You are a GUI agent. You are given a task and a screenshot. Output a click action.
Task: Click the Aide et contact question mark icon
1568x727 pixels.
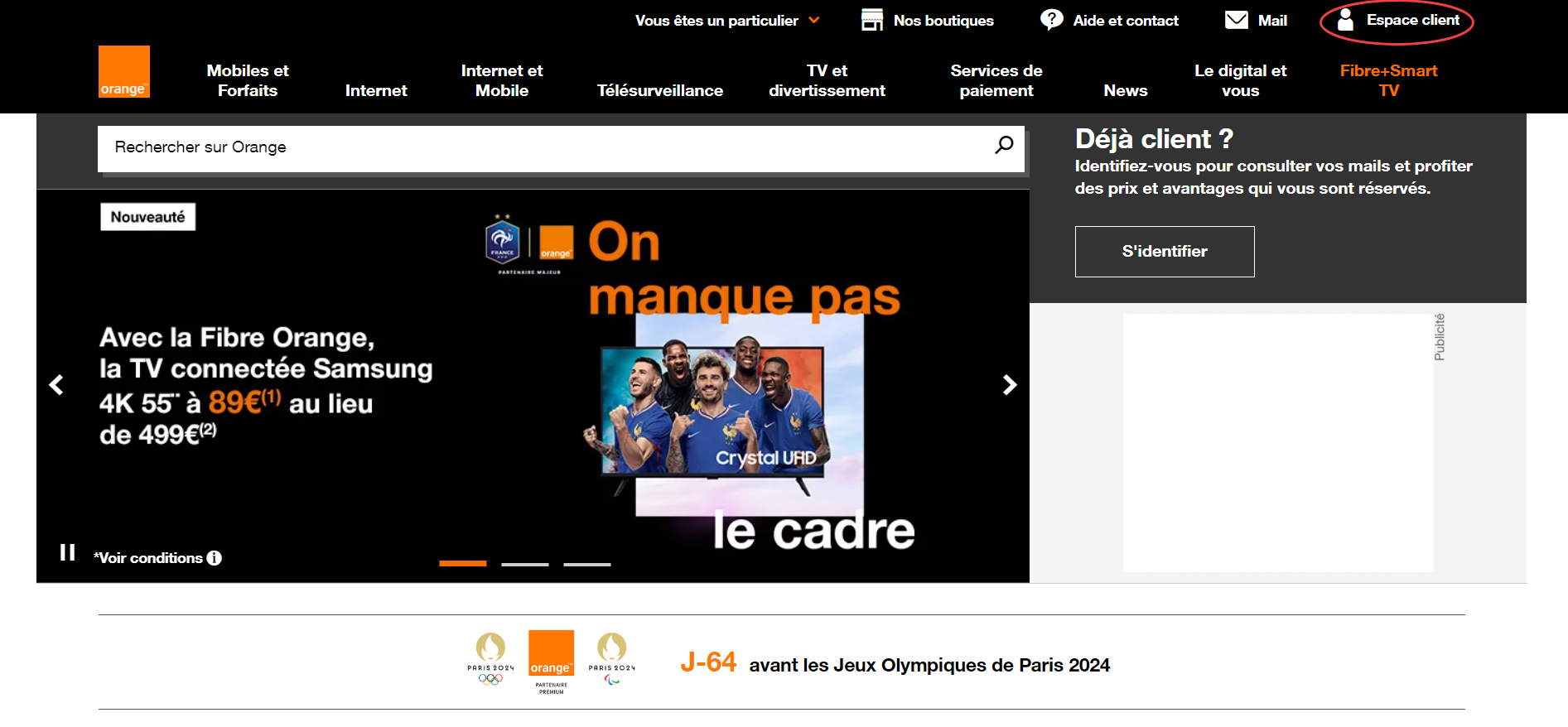click(1052, 20)
